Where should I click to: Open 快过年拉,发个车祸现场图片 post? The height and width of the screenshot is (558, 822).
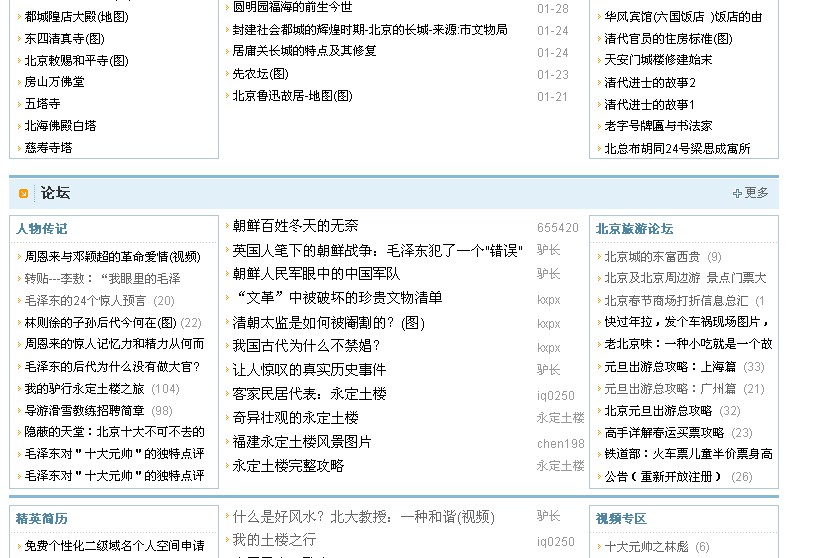pos(687,321)
